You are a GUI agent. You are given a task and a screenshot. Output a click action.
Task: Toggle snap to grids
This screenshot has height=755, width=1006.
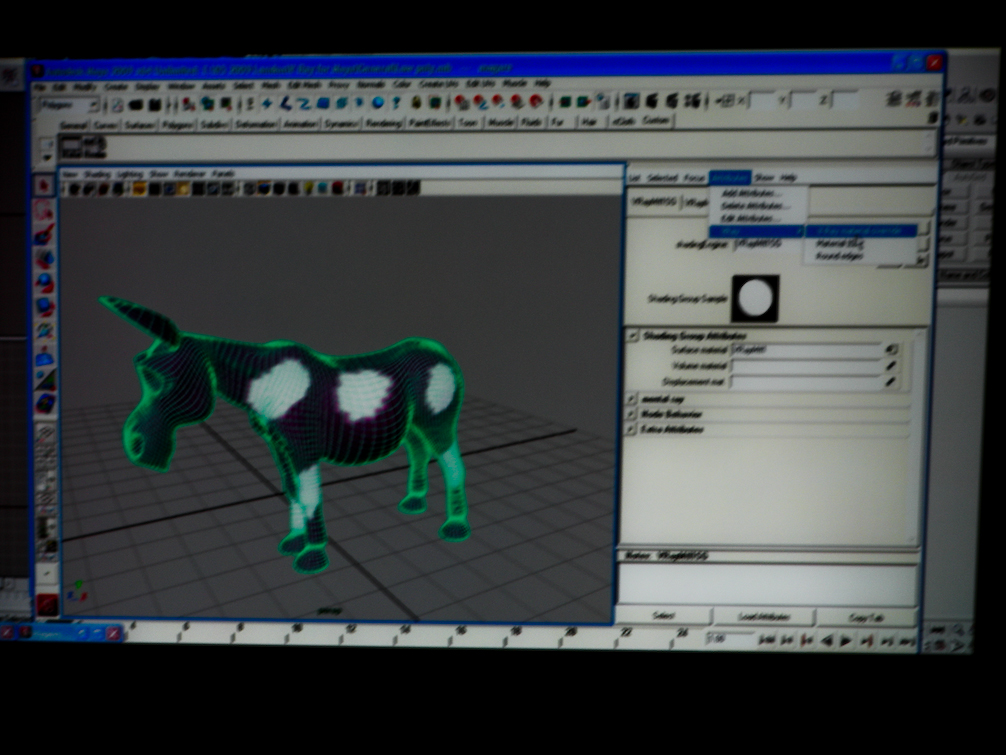[x=462, y=102]
